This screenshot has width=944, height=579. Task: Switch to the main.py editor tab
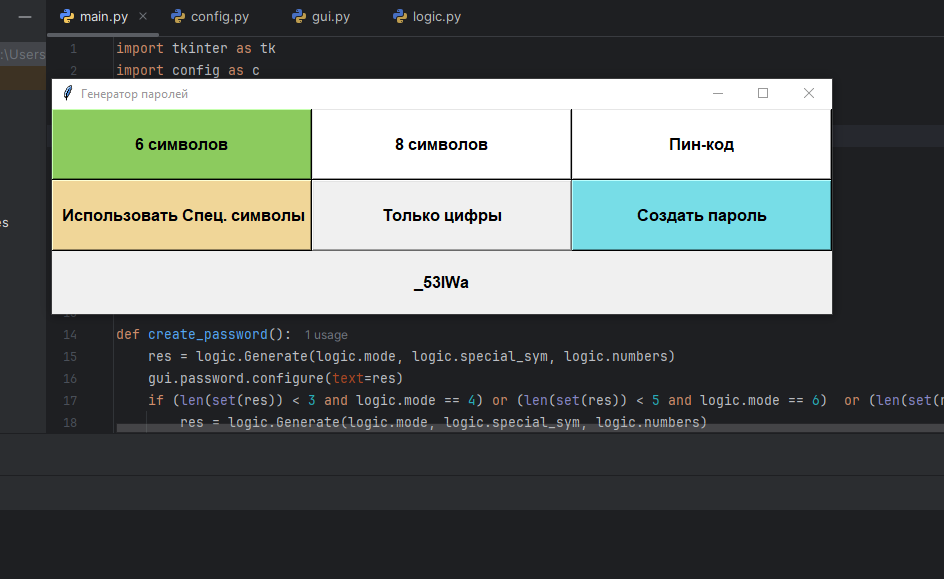click(x=103, y=17)
